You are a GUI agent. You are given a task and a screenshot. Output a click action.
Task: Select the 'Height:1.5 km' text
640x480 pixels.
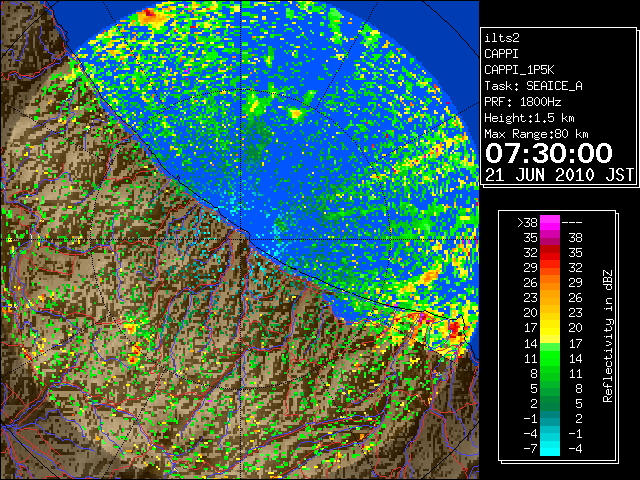[529, 118]
